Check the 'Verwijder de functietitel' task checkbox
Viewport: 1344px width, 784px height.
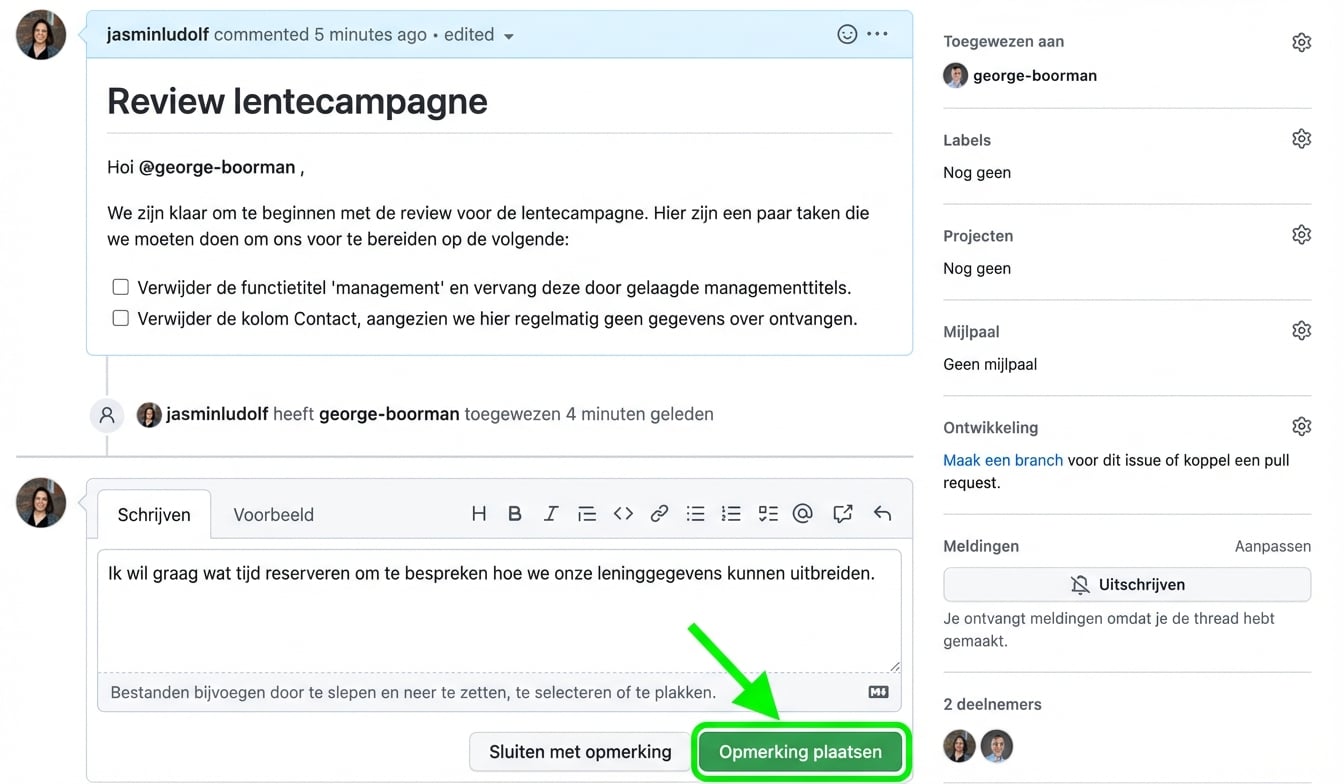tap(120, 287)
